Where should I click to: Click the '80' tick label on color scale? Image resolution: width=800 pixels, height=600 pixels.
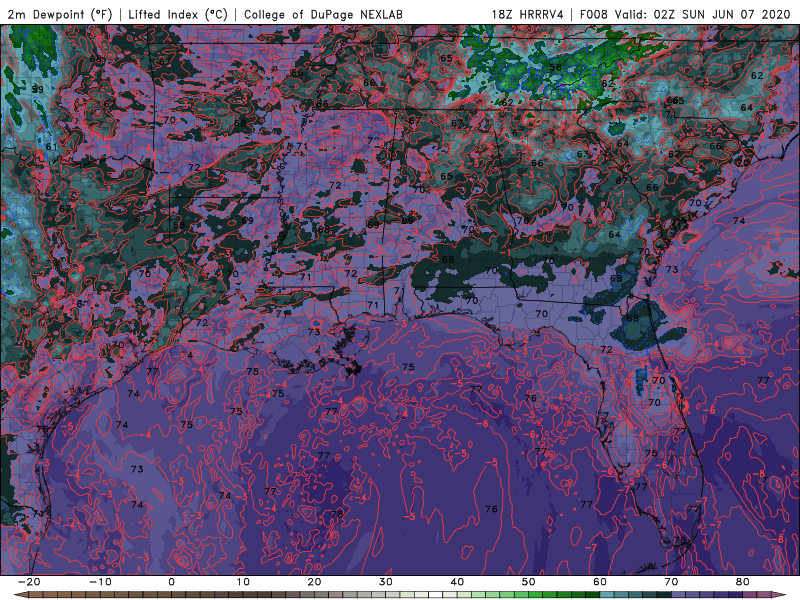(743, 582)
